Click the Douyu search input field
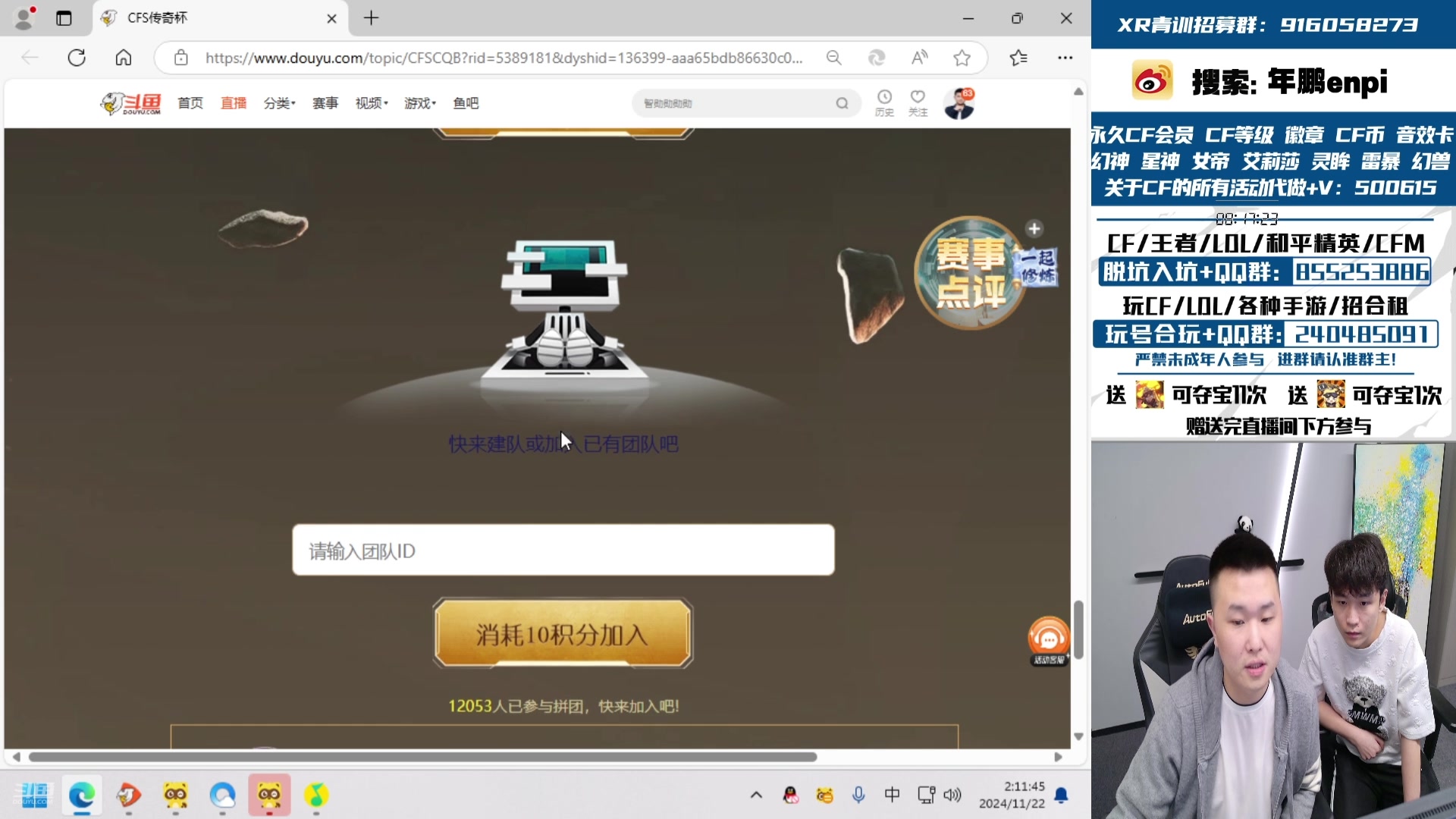1456x819 pixels. (x=736, y=103)
